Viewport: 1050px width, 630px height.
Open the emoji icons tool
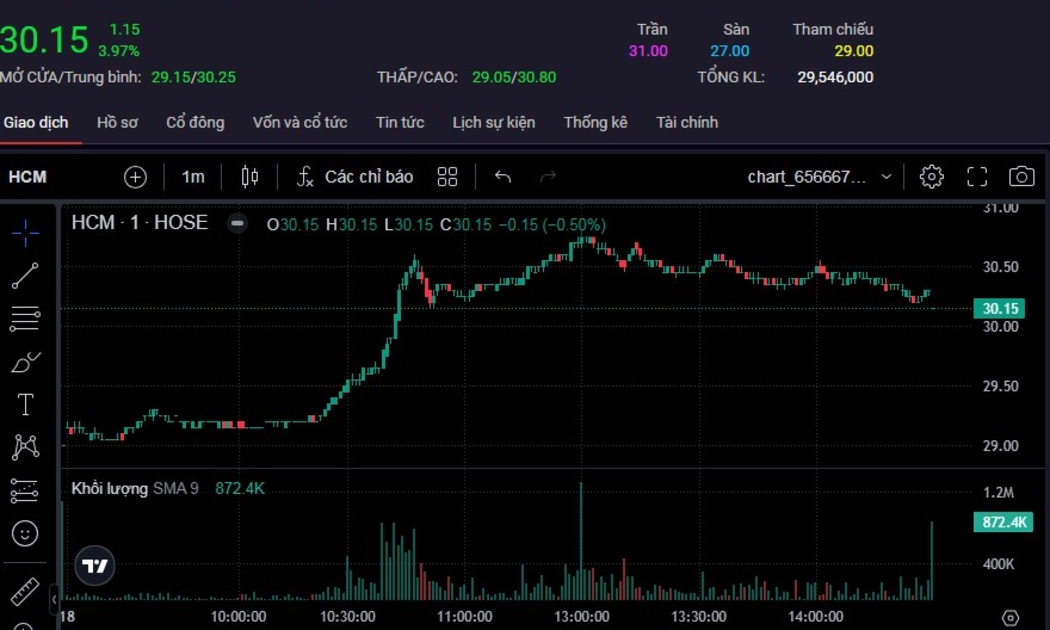(26, 533)
